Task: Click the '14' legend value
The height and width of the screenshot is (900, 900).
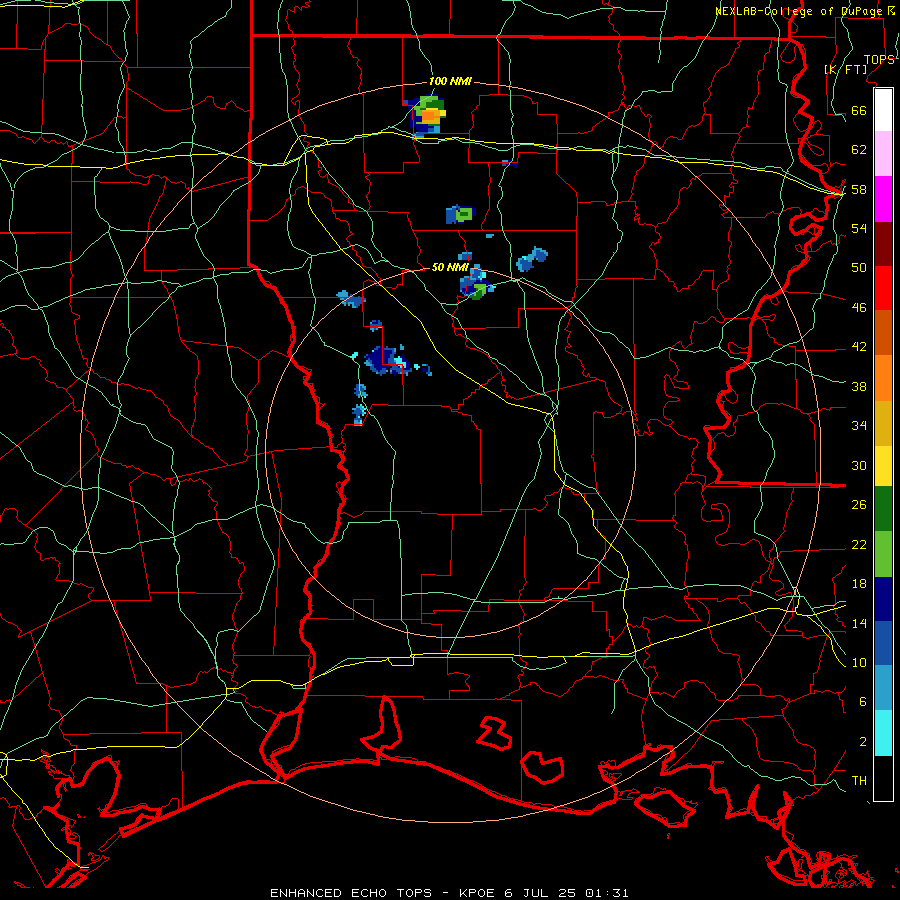Action: (x=859, y=623)
